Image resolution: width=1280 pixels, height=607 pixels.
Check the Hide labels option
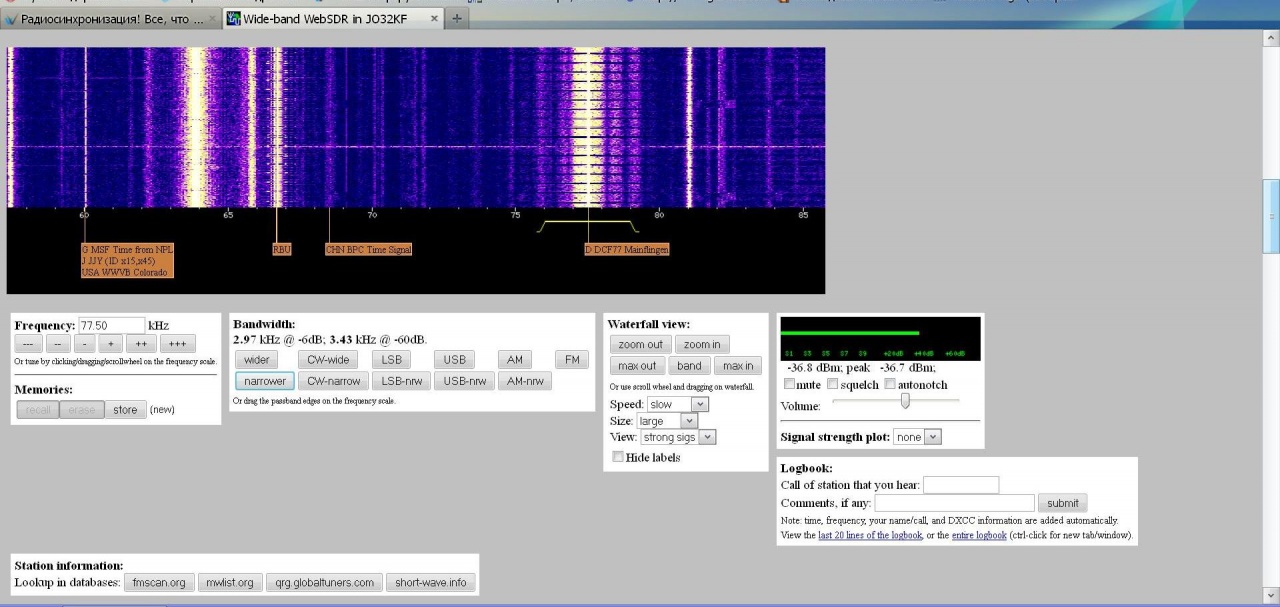(x=618, y=457)
